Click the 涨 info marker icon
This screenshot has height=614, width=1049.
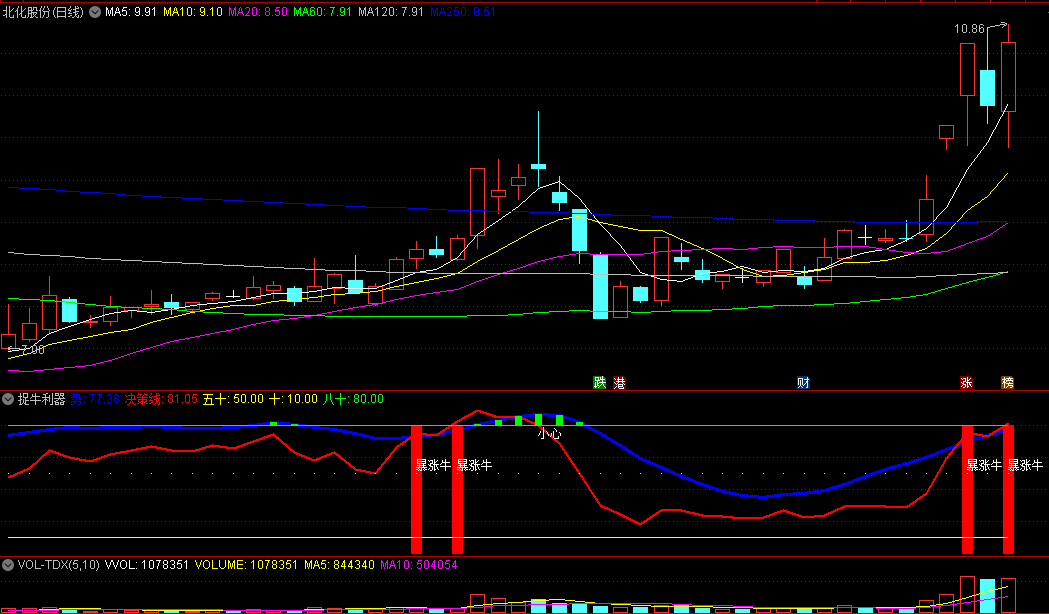[967, 383]
